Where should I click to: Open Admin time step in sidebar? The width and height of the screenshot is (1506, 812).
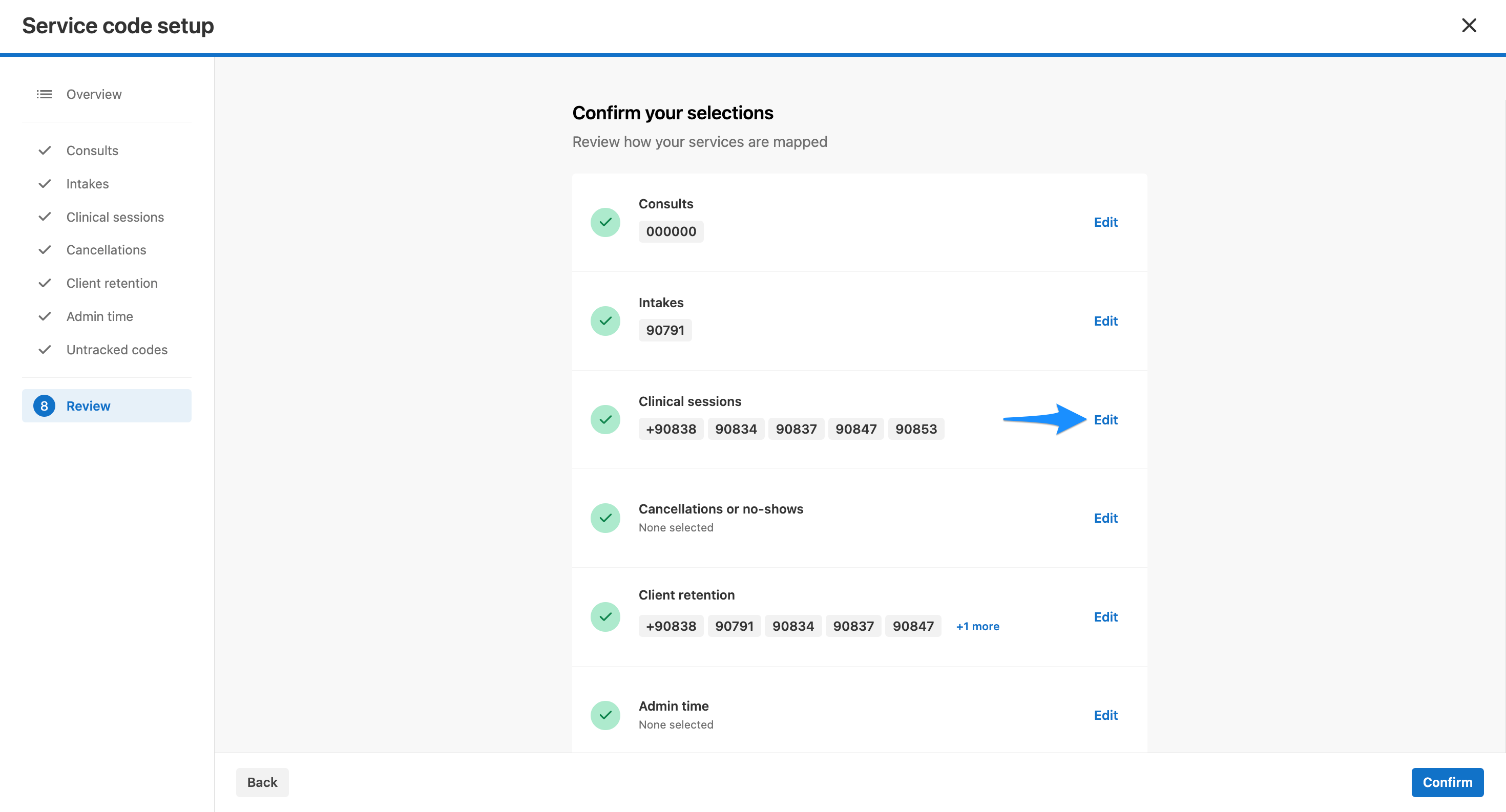pyautogui.click(x=99, y=316)
